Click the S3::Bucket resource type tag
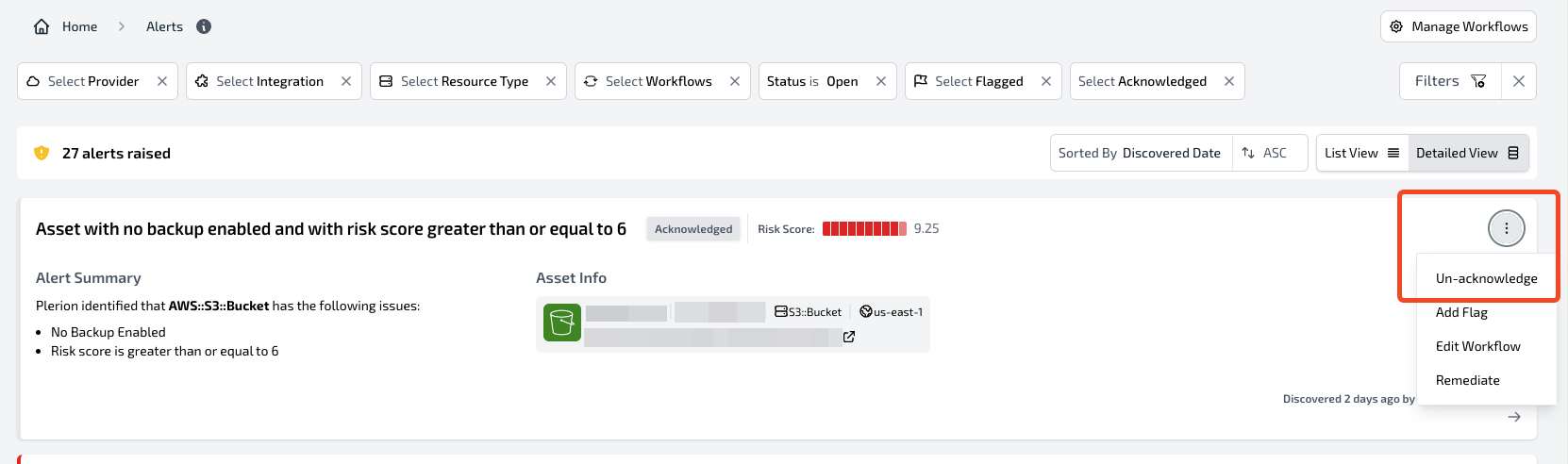Screen dimensions: 1568x464 pos(809,312)
